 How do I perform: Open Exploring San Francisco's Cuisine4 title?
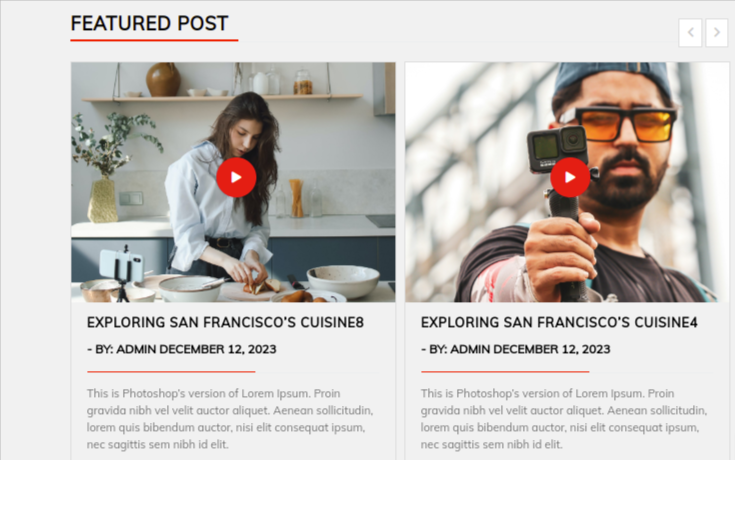click(x=559, y=322)
